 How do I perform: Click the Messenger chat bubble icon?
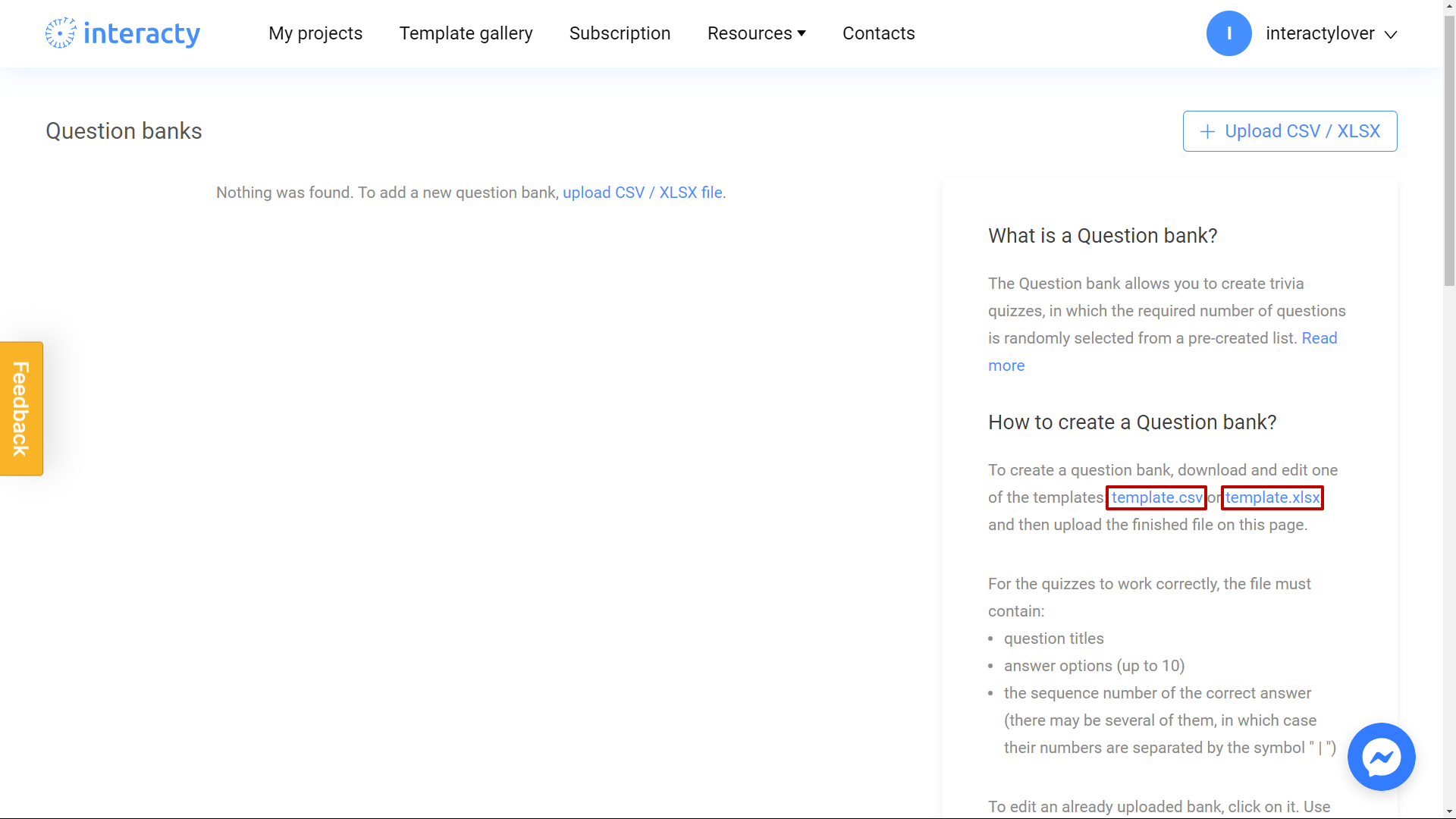click(x=1381, y=756)
